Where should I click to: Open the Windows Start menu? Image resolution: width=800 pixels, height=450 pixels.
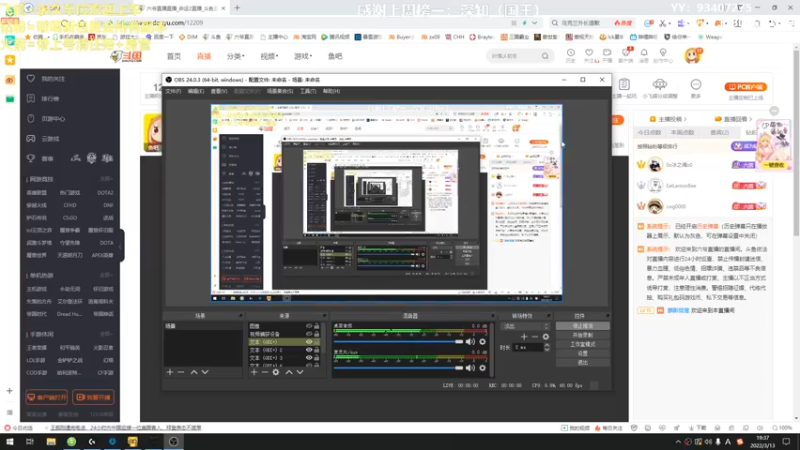pos(9,442)
